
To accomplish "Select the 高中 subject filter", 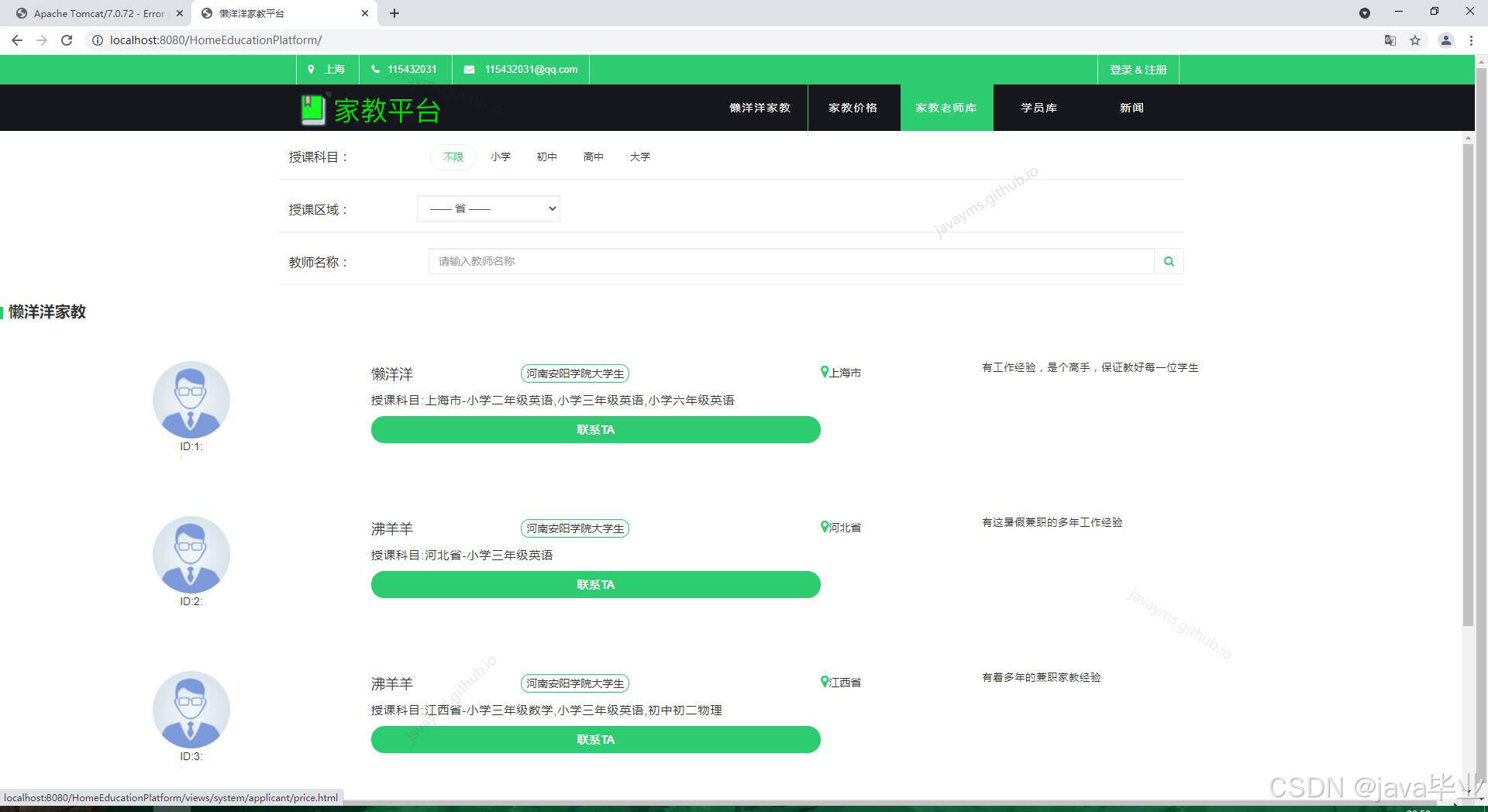I will 593,157.
